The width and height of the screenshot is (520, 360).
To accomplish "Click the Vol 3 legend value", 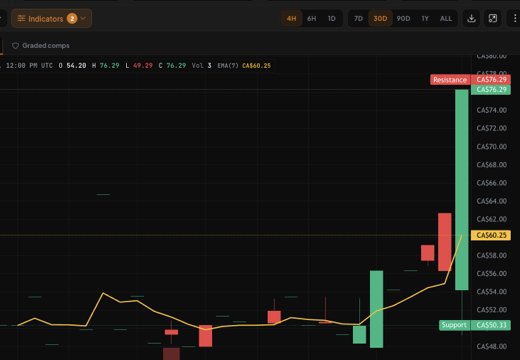I will click(201, 66).
